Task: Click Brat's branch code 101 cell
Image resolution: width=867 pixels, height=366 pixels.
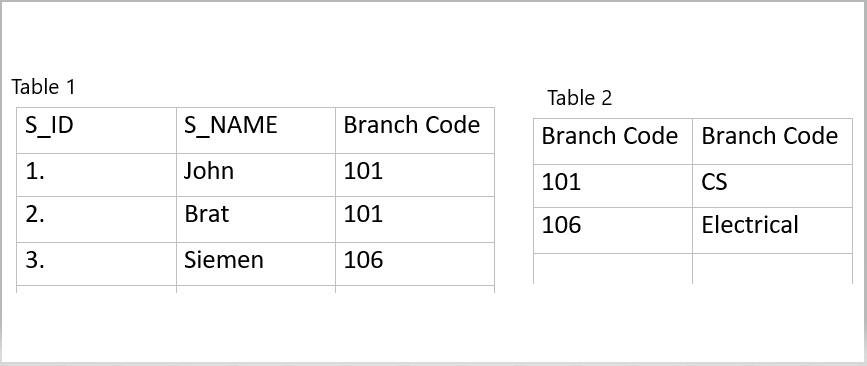Action: click(415, 219)
